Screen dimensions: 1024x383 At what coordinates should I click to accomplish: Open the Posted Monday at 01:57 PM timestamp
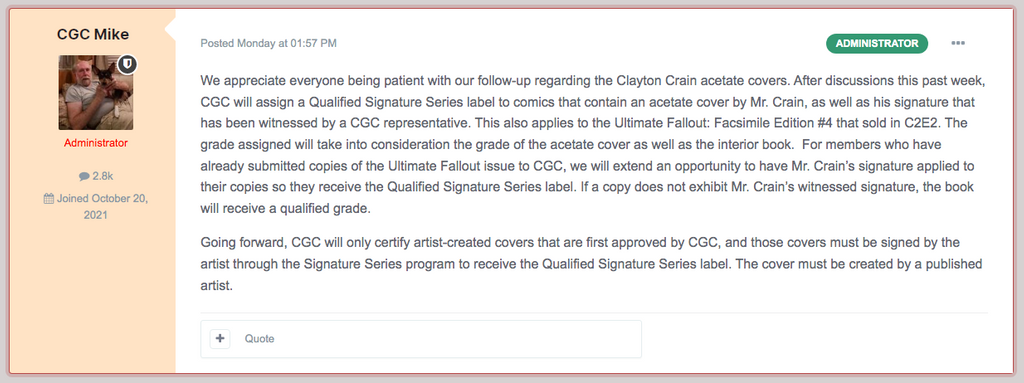tap(268, 44)
